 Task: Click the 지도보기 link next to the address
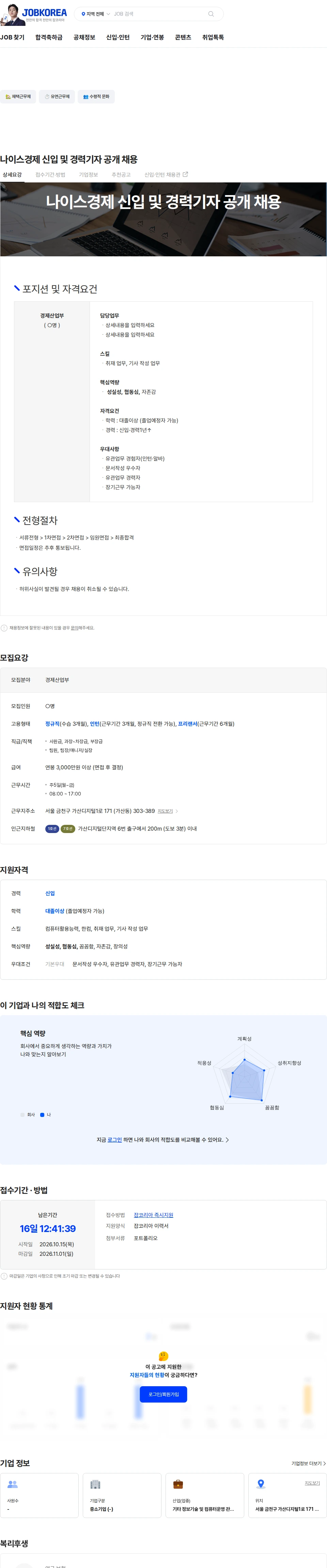pyautogui.click(x=165, y=811)
